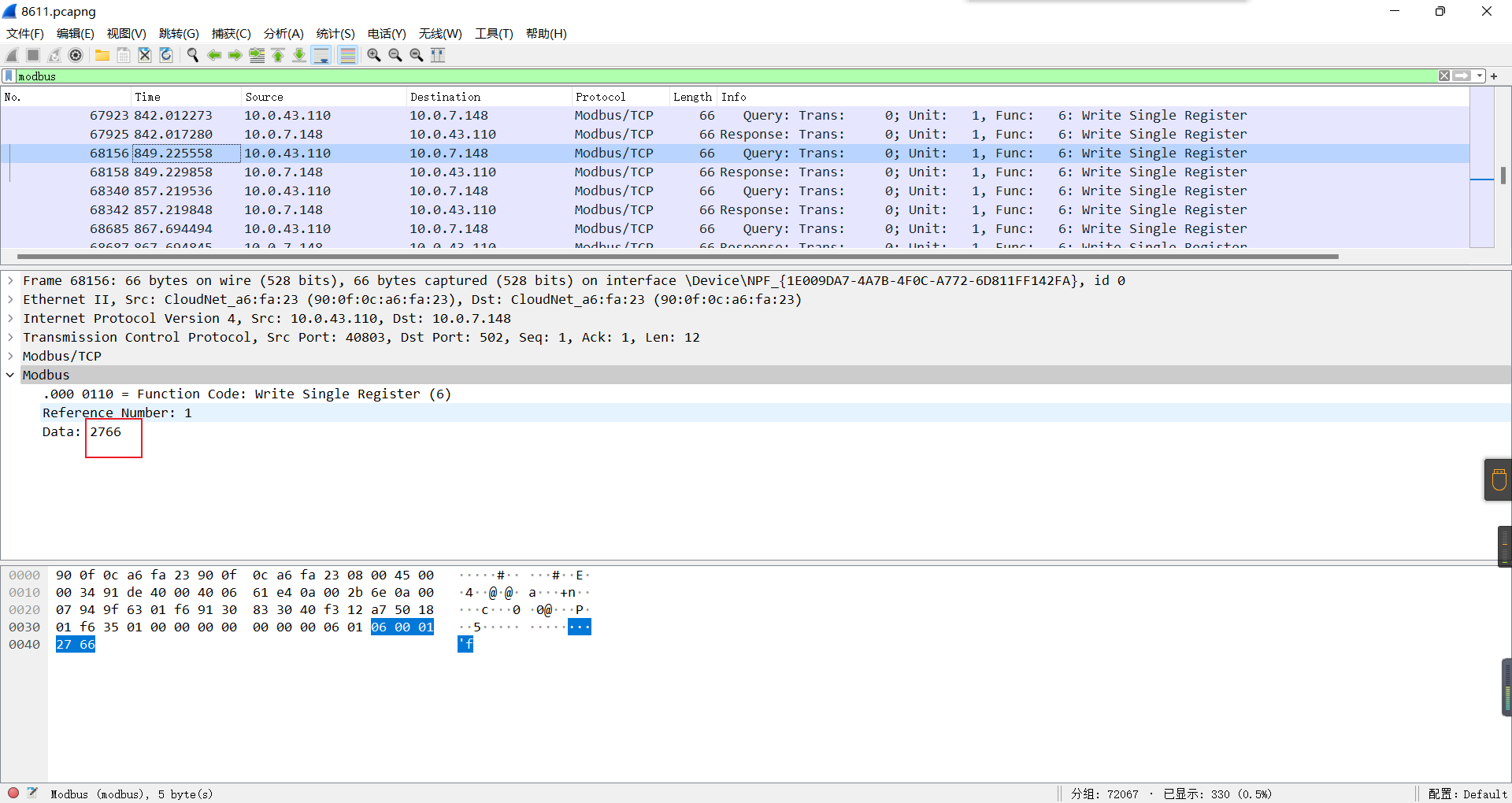
Task: Close this capture file icon
Action: pos(145,55)
